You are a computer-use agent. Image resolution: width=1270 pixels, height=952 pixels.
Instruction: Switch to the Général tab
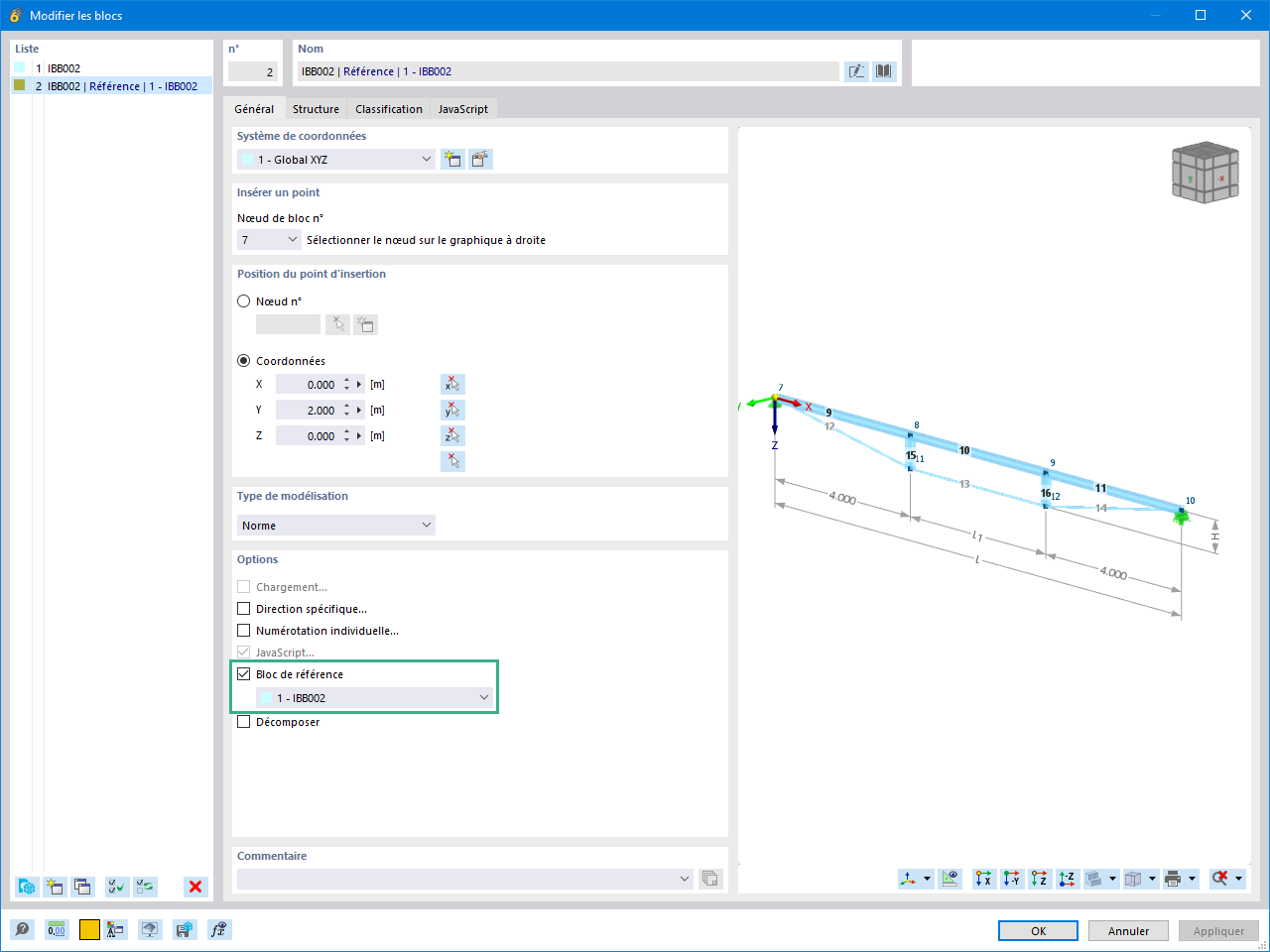tap(255, 109)
